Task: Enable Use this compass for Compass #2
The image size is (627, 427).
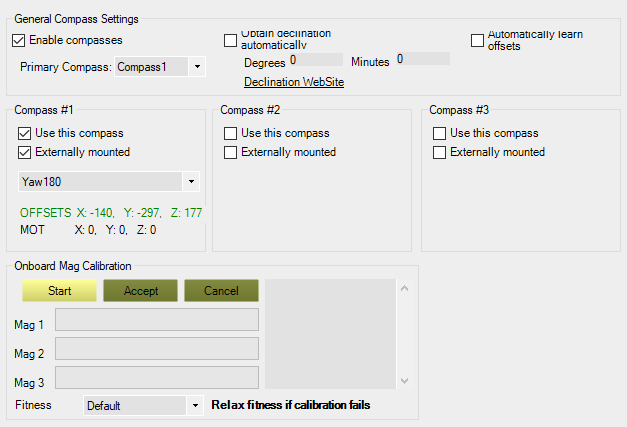Action: [x=230, y=134]
